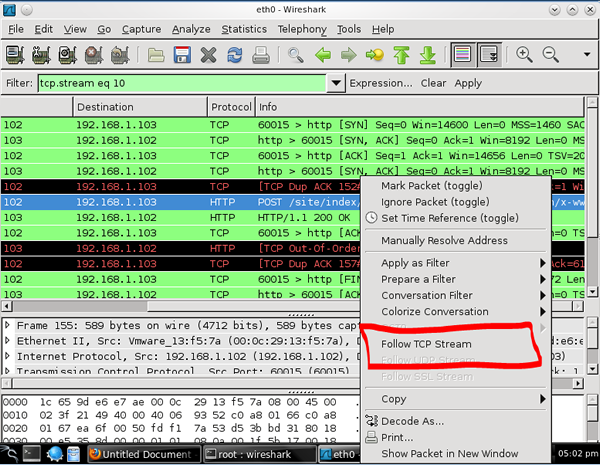Image resolution: width=600 pixels, height=465 pixels.
Task: Sort by Destination column header
Action: point(140,107)
